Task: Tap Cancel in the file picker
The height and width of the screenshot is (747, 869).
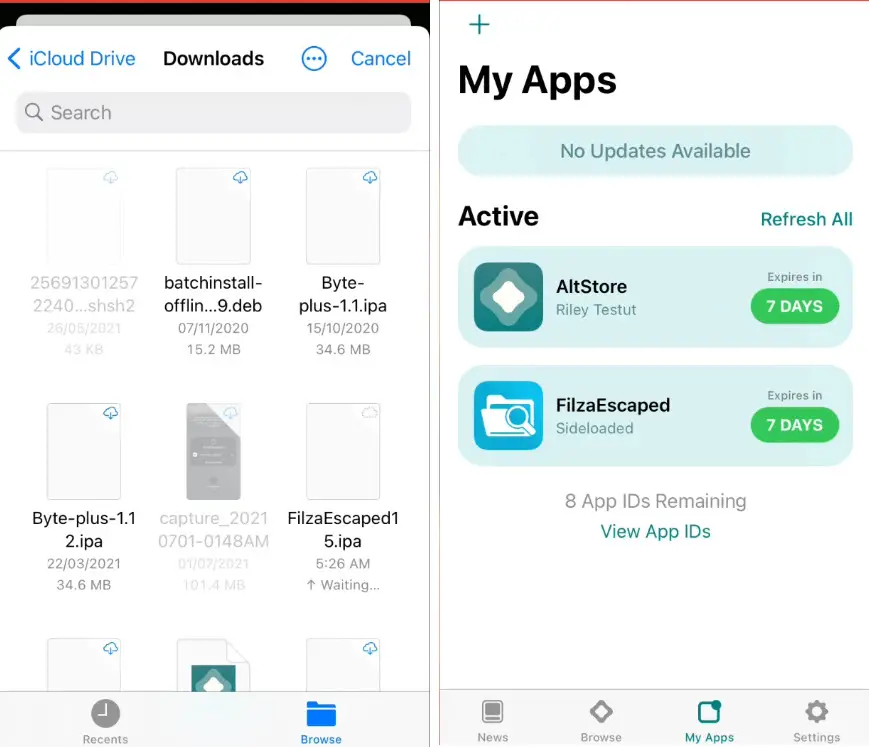Action: click(381, 58)
